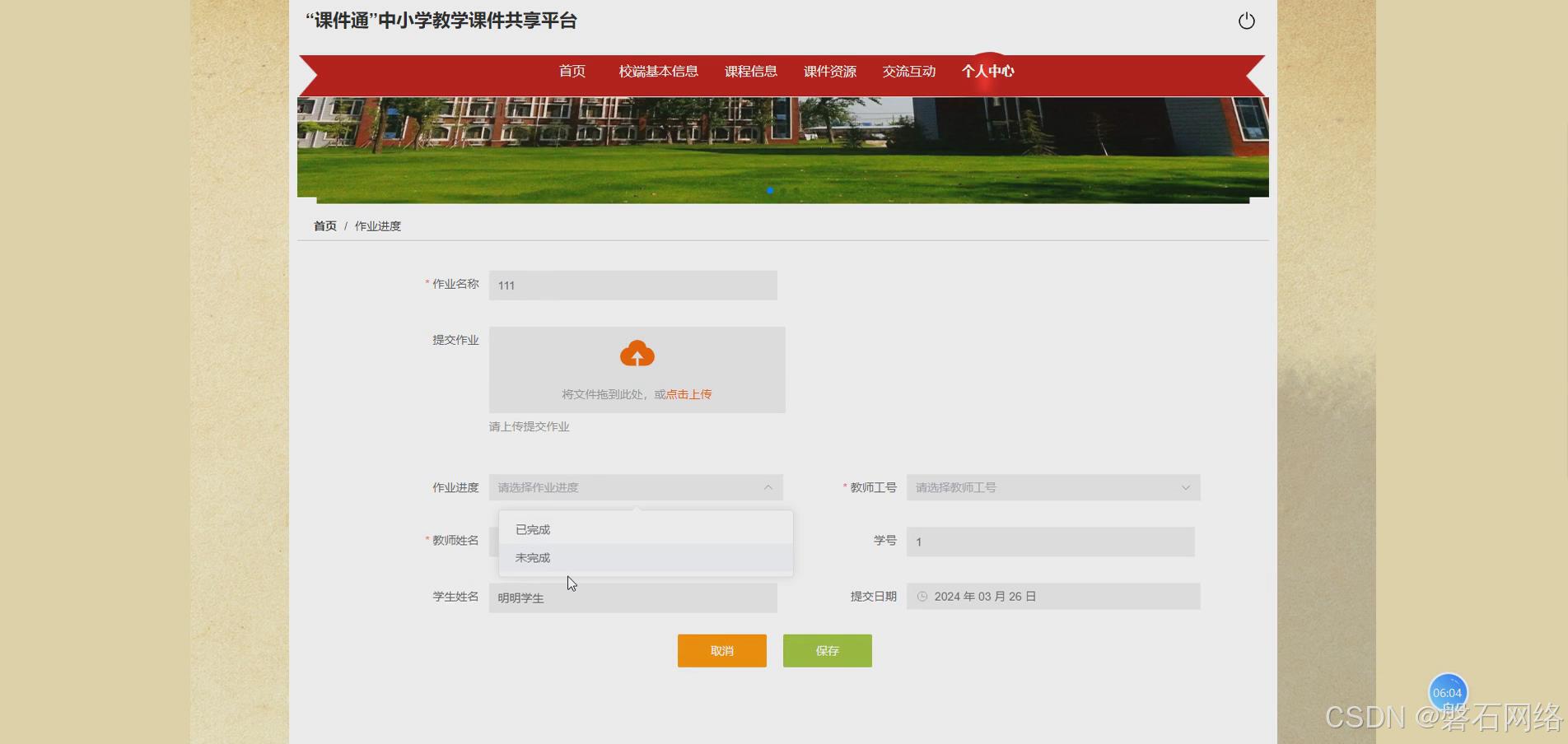Click the 取消 cancel button
The height and width of the screenshot is (744, 1568).
[721, 650]
